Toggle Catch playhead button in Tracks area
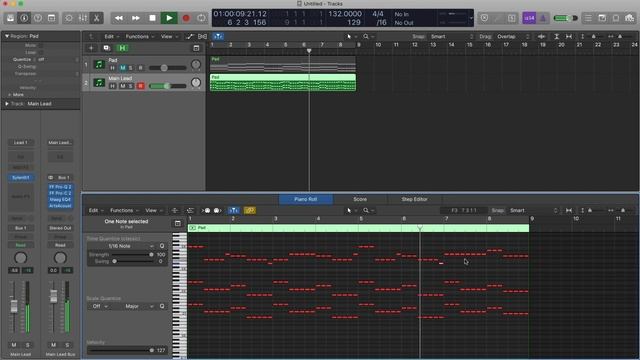 [218, 36]
